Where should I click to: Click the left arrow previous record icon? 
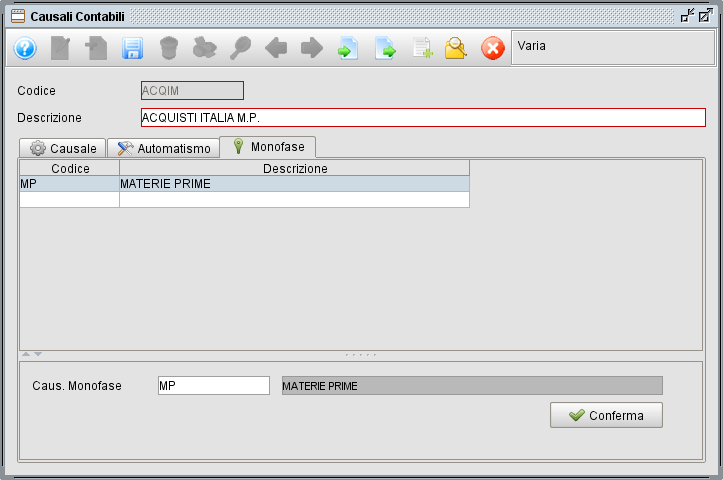click(x=276, y=48)
